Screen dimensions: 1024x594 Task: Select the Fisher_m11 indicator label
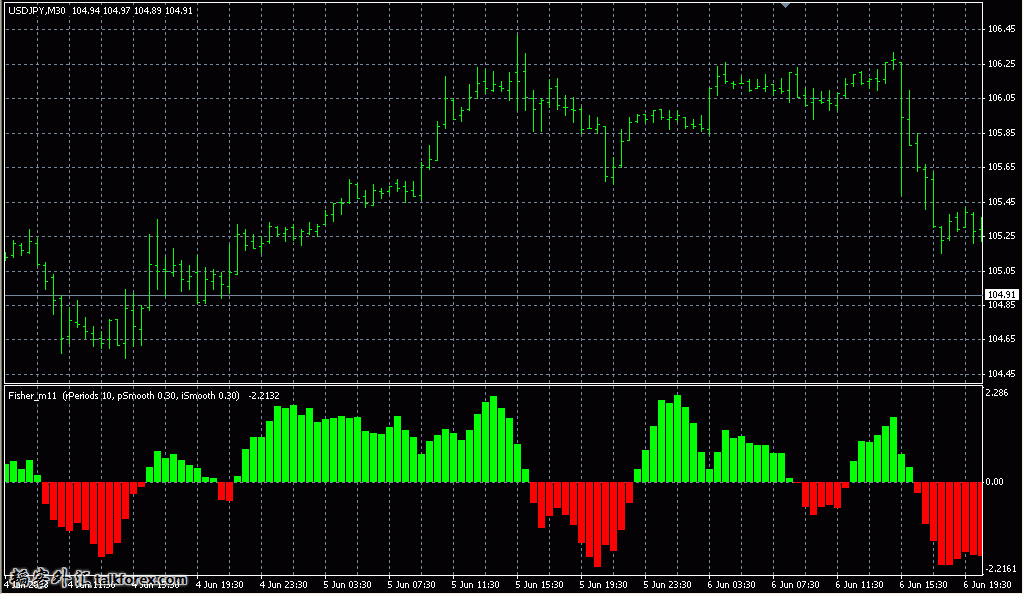32,396
